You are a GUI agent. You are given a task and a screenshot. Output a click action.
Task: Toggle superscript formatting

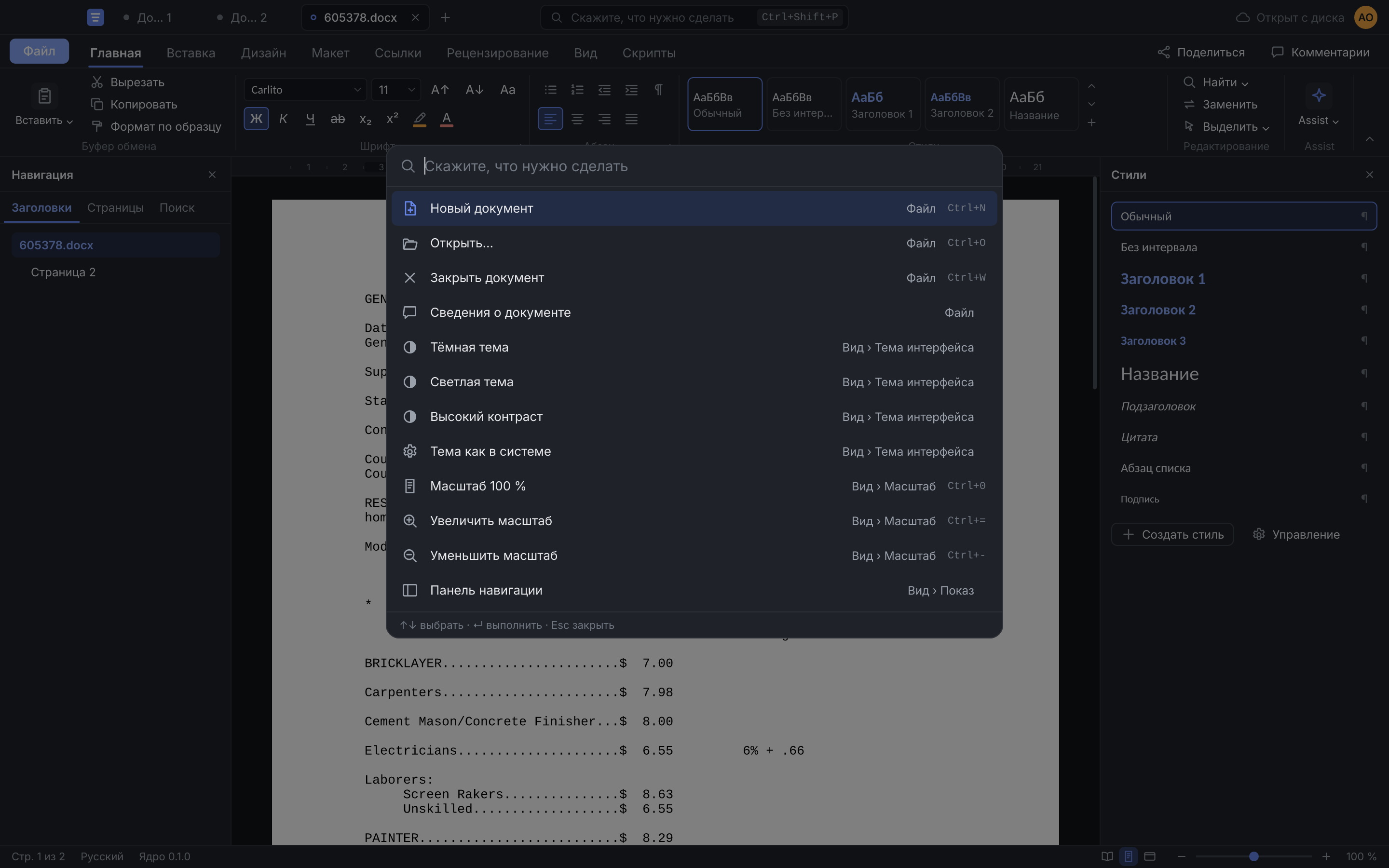point(392,119)
